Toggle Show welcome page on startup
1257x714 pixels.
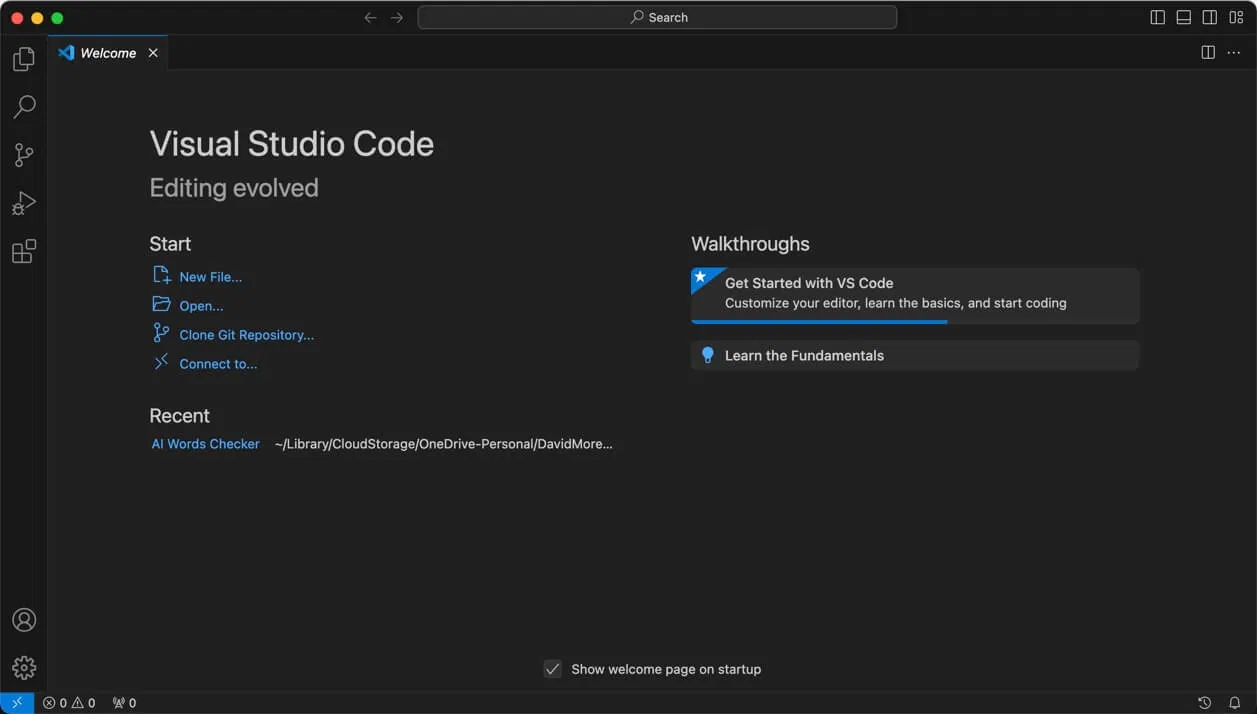552,669
